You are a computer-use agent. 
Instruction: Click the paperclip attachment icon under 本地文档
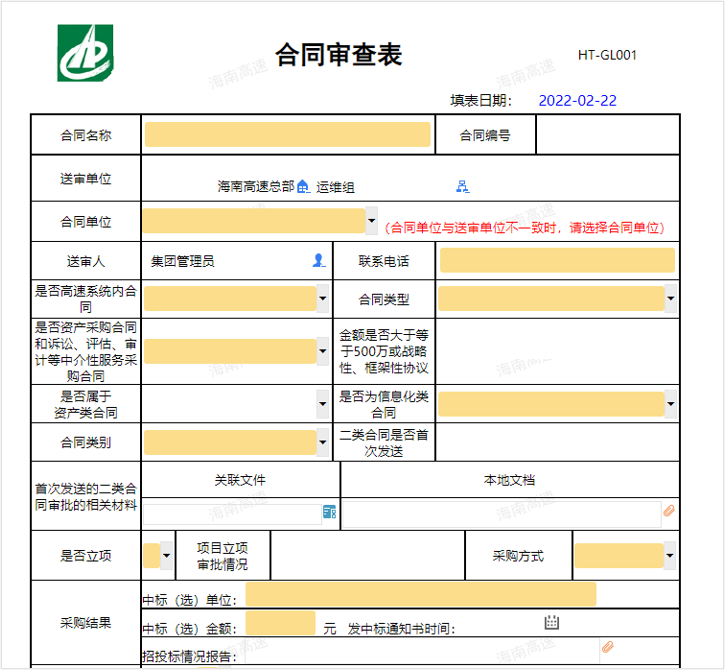[669, 512]
